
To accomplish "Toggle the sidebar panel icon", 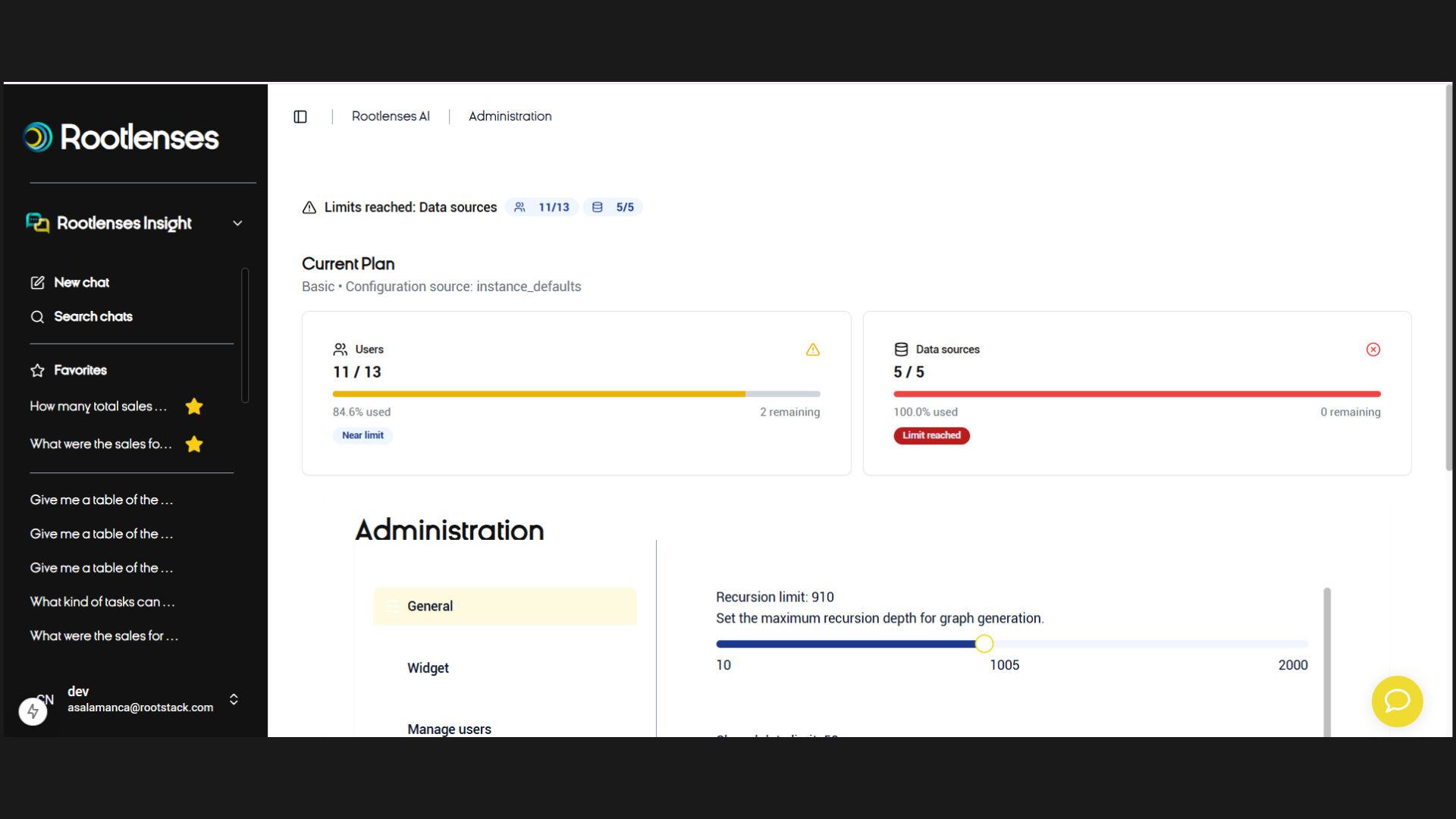I will coord(300,117).
